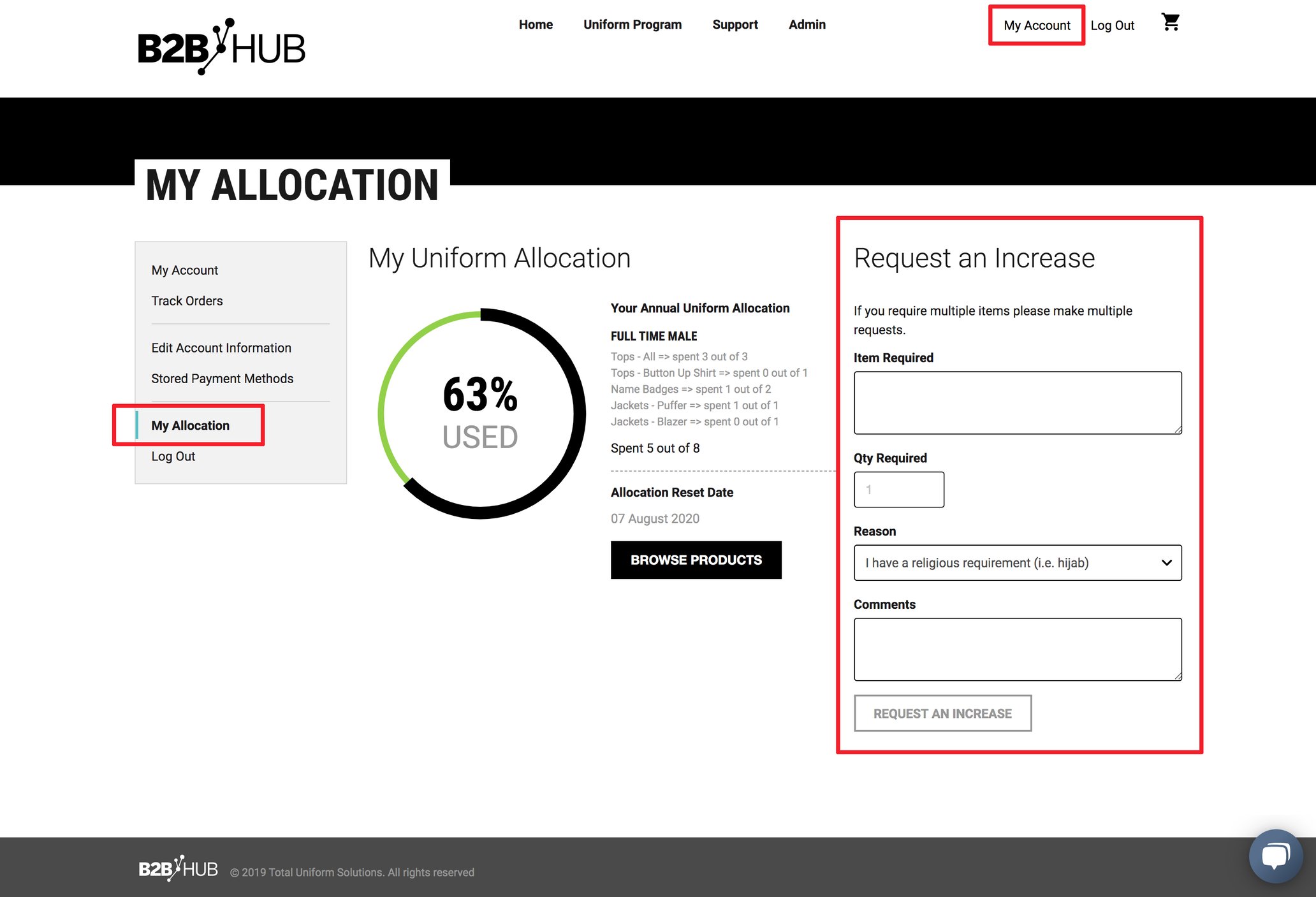The image size is (1316, 897).
Task: Open the shopping cart icon
Action: [1170, 23]
